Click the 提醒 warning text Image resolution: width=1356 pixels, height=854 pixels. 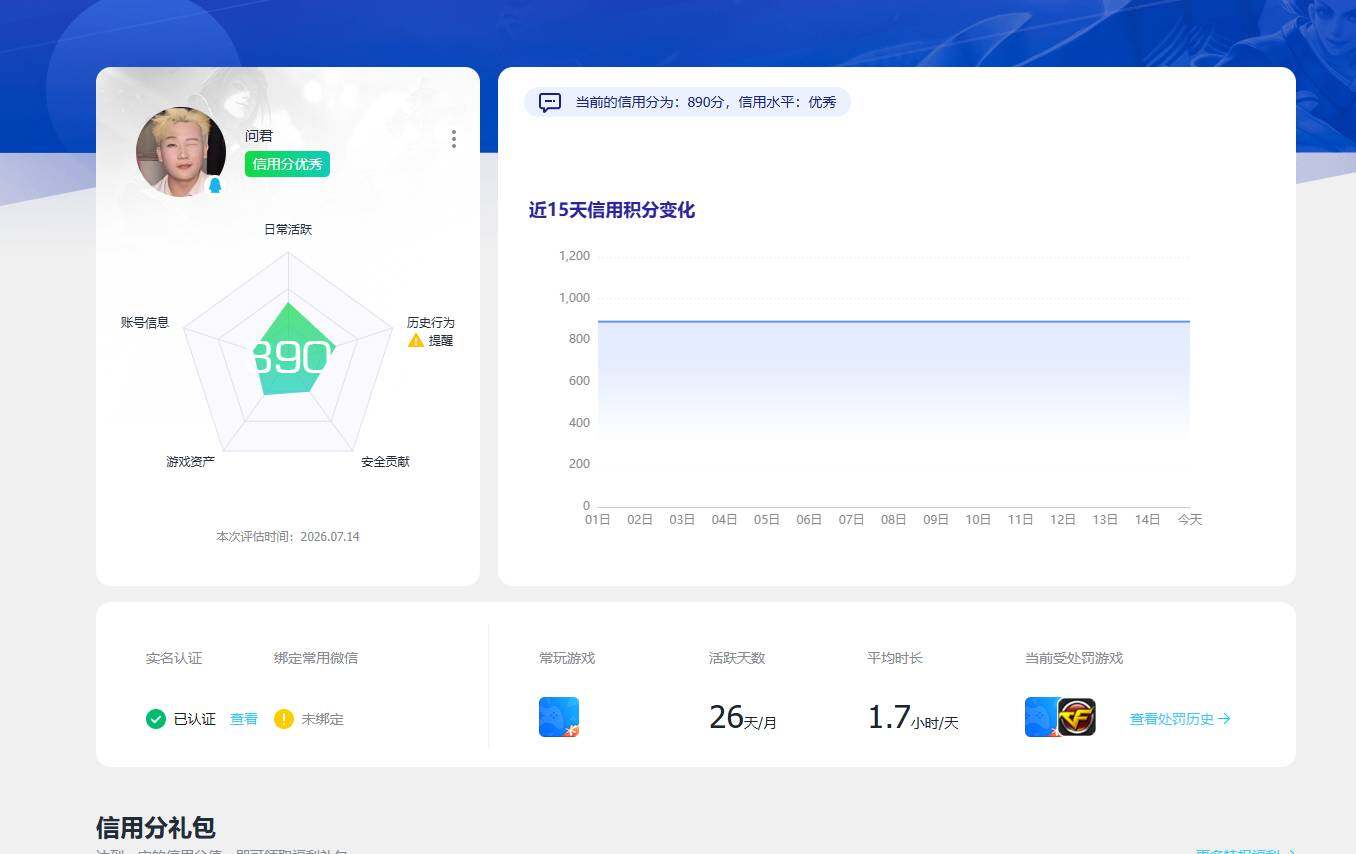[x=441, y=341]
